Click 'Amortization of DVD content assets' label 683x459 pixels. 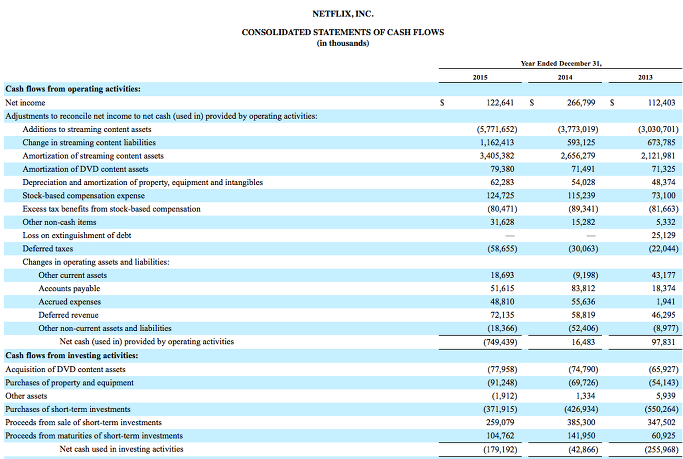[x=85, y=169]
